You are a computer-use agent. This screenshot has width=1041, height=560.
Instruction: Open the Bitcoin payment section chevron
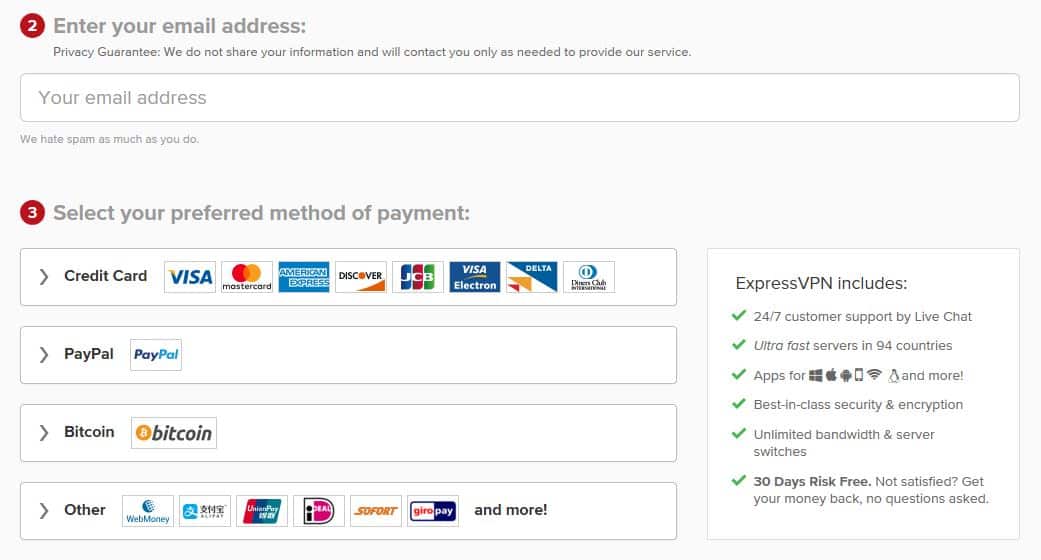(44, 433)
